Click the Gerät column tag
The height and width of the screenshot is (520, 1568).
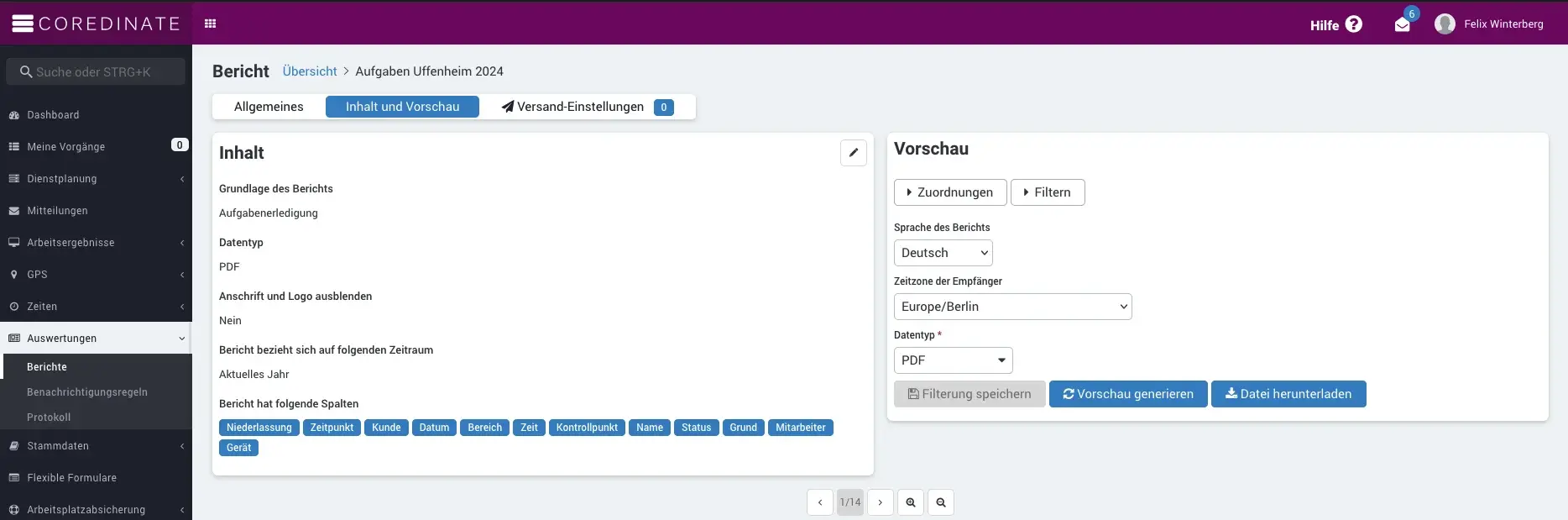(x=238, y=448)
